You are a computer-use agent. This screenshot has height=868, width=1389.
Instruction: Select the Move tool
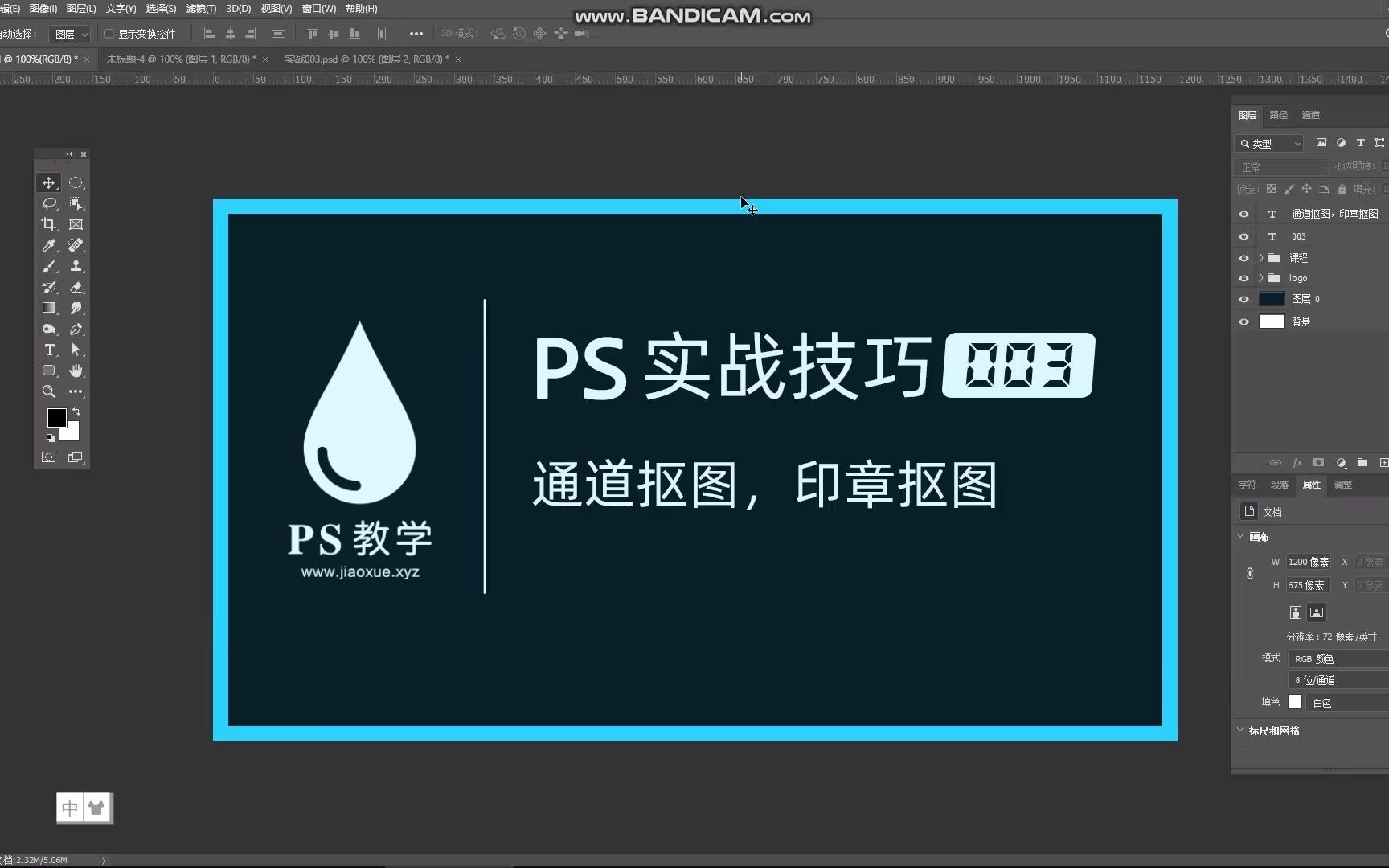pyautogui.click(x=49, y=182)
